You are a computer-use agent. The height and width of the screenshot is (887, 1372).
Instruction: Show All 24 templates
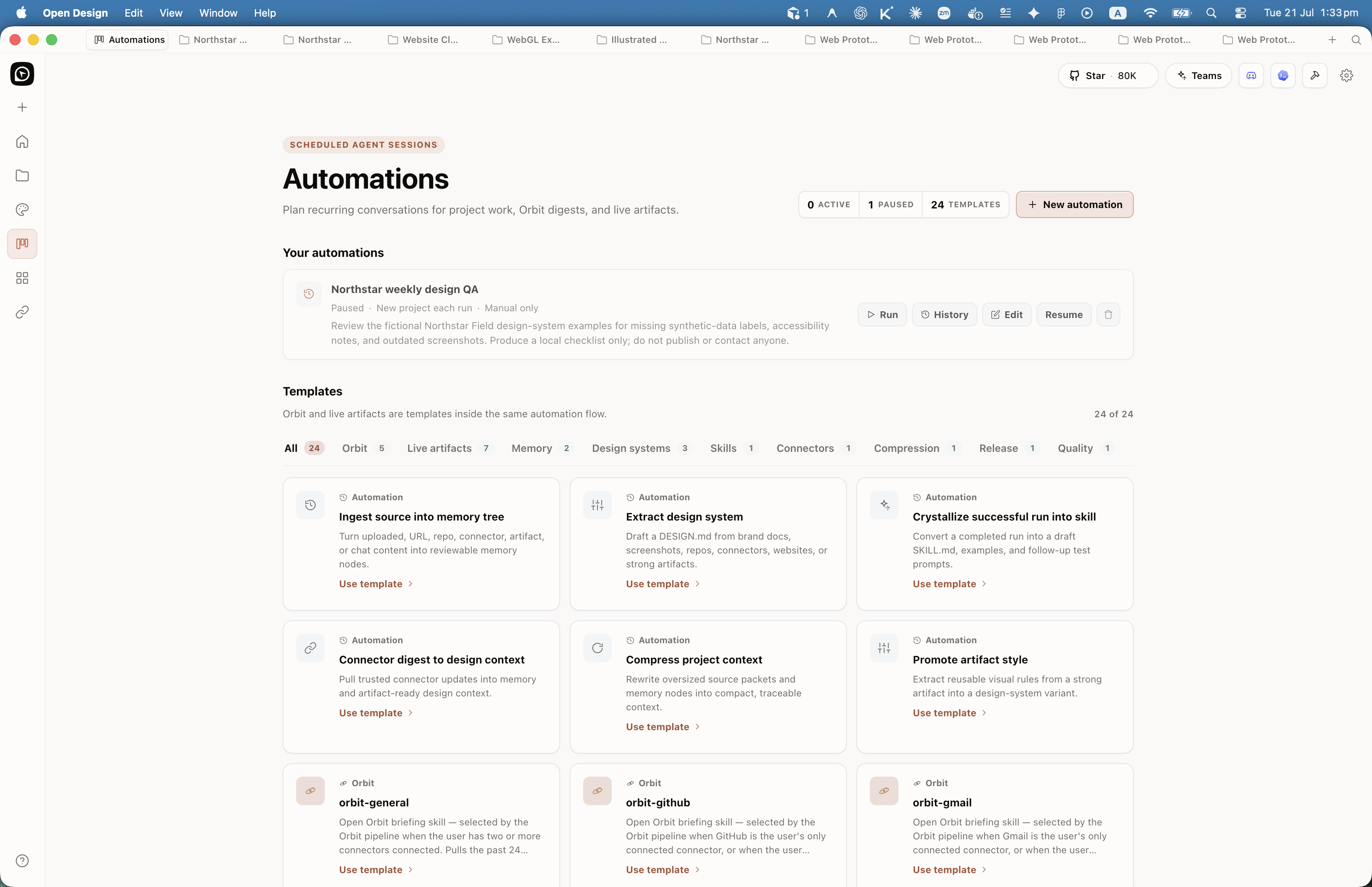click(x=304, y=448)
